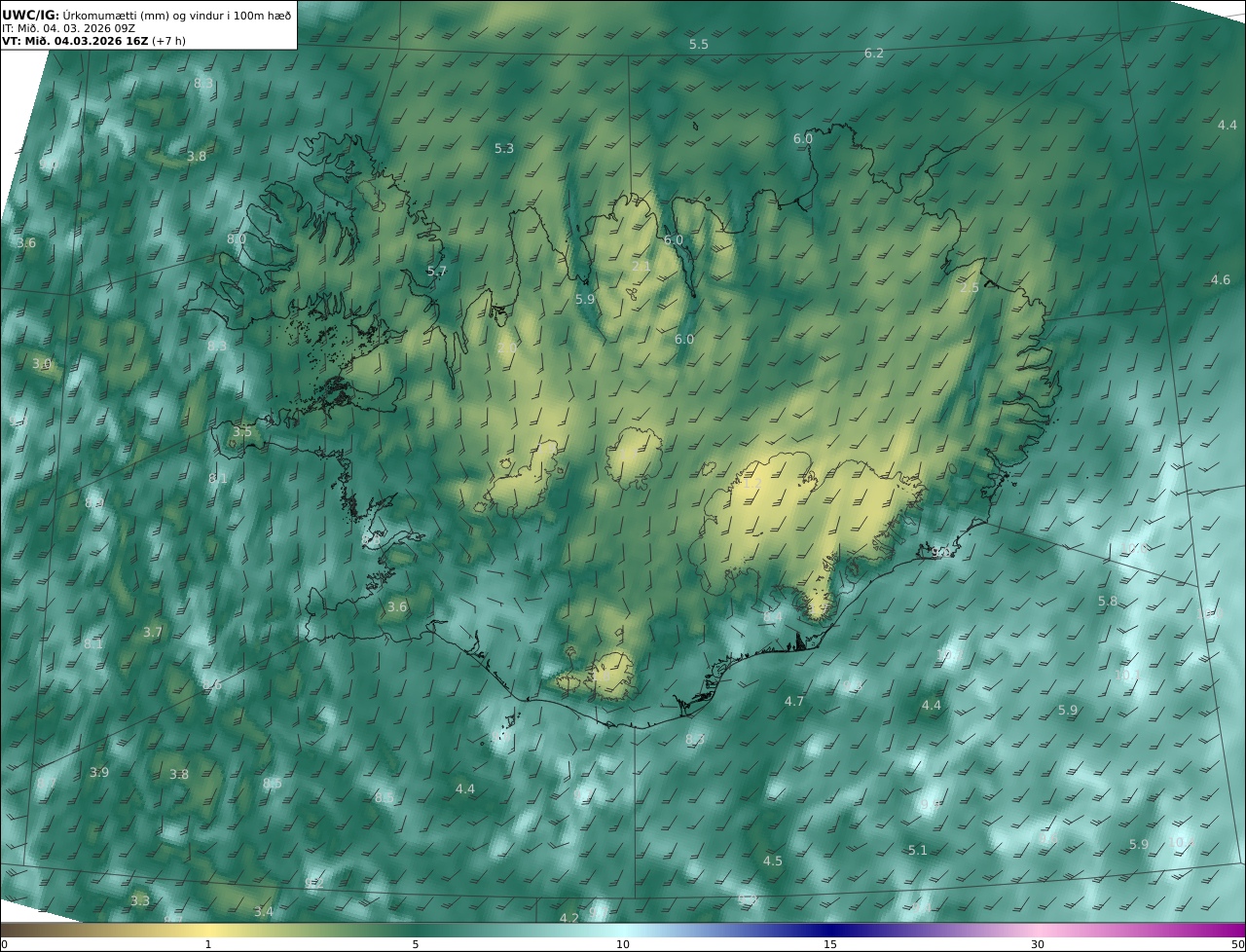Click the precipitation value 3.4
Screen dimensions: 1246x952
pyautogui.click(x=264, y=912)
